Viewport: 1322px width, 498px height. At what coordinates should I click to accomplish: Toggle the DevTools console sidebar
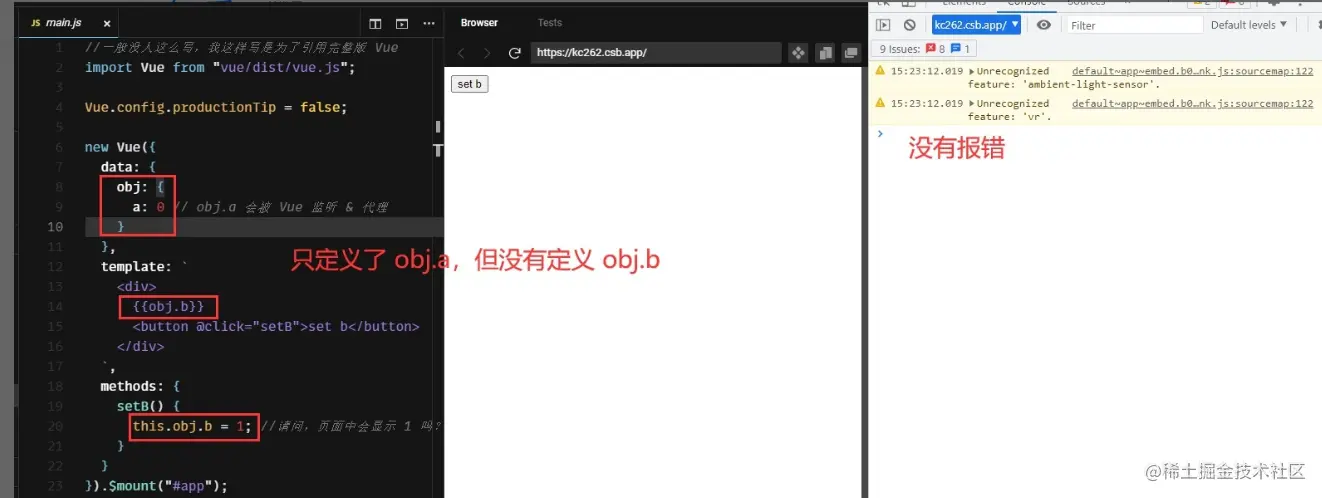point(883,25)
